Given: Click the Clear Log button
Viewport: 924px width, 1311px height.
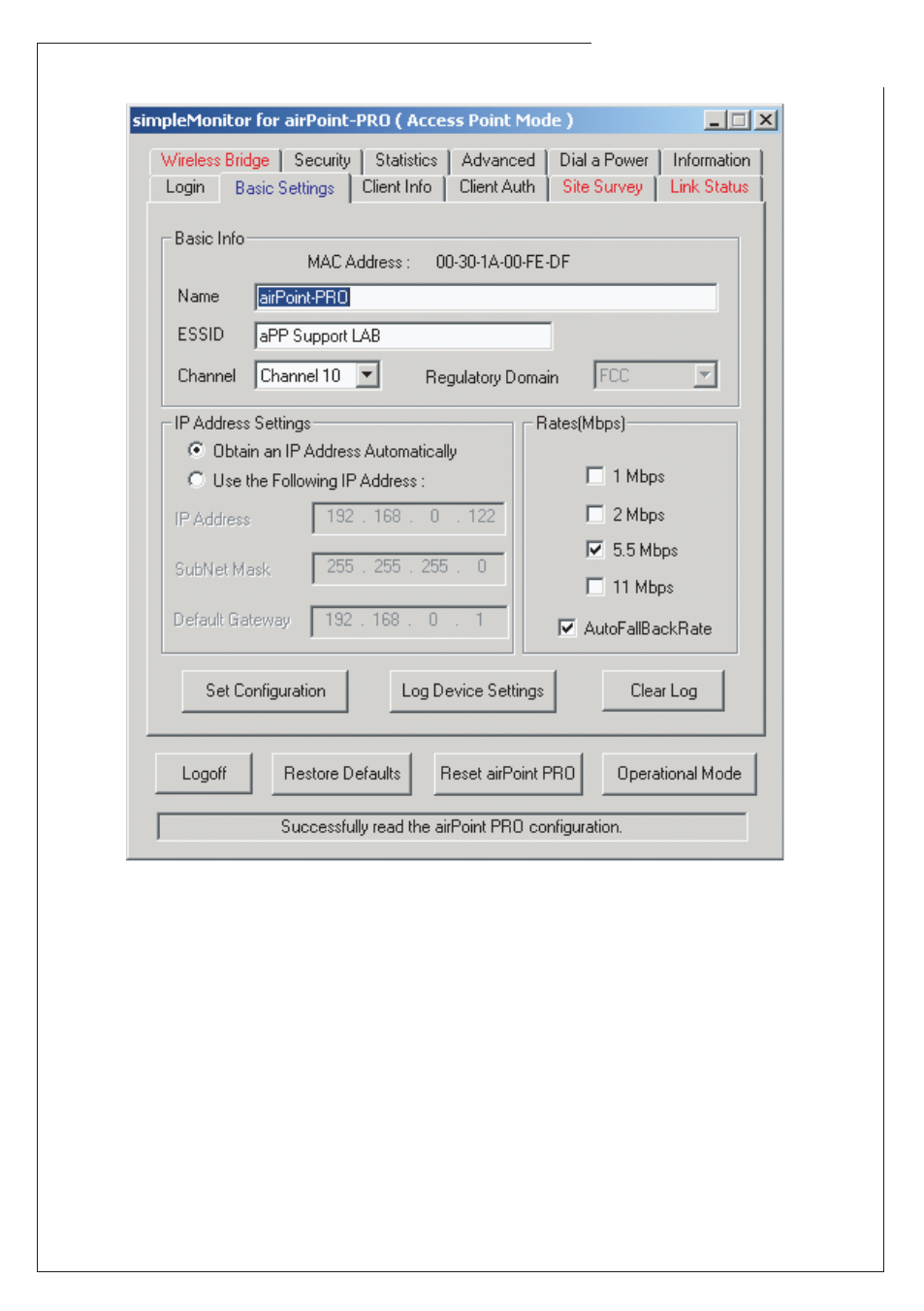Looking at the screenshot, I should click(663, 691).
